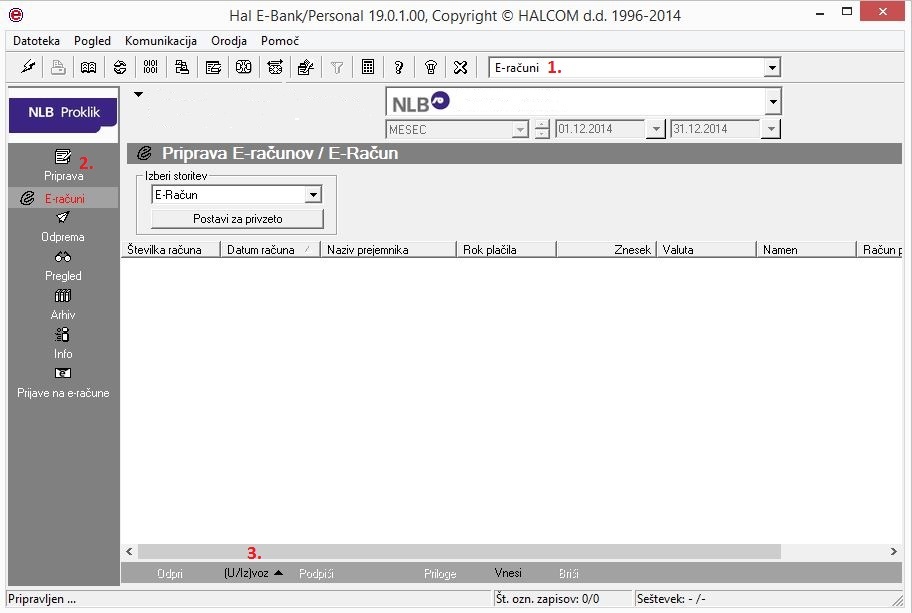The image size is (912, 613).
Task: Click small black triangle above the header
Action: tap(138, 94)
